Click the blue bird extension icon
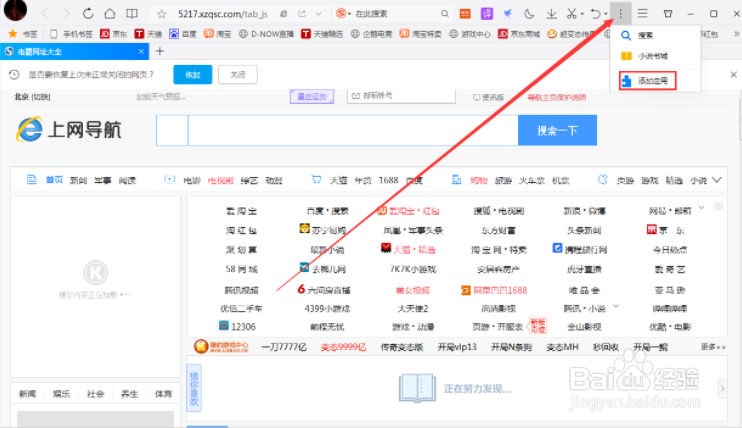 click(507, 14)
